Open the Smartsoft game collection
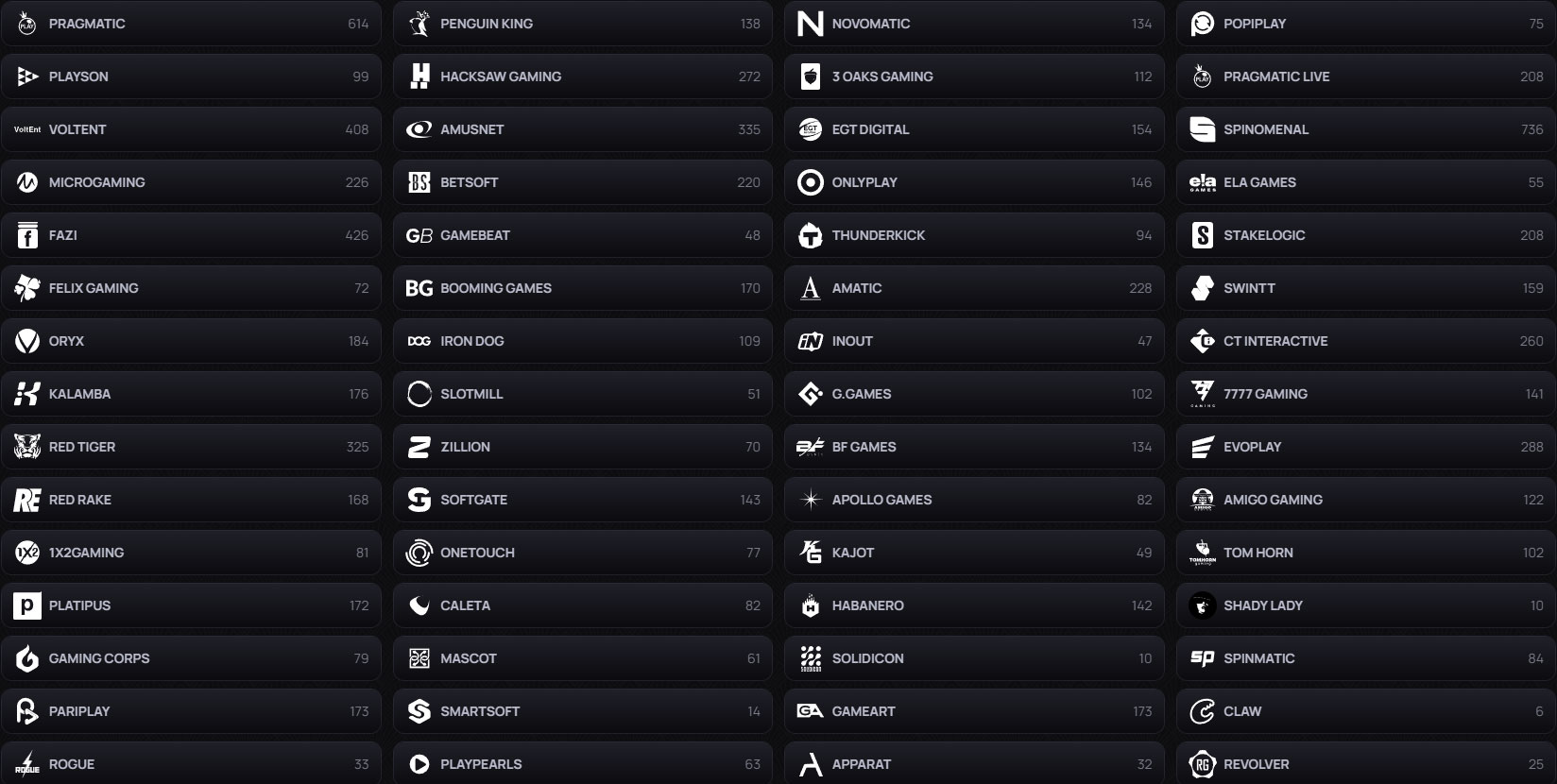This screenshot has height=784, width=1557. point(583,711)
